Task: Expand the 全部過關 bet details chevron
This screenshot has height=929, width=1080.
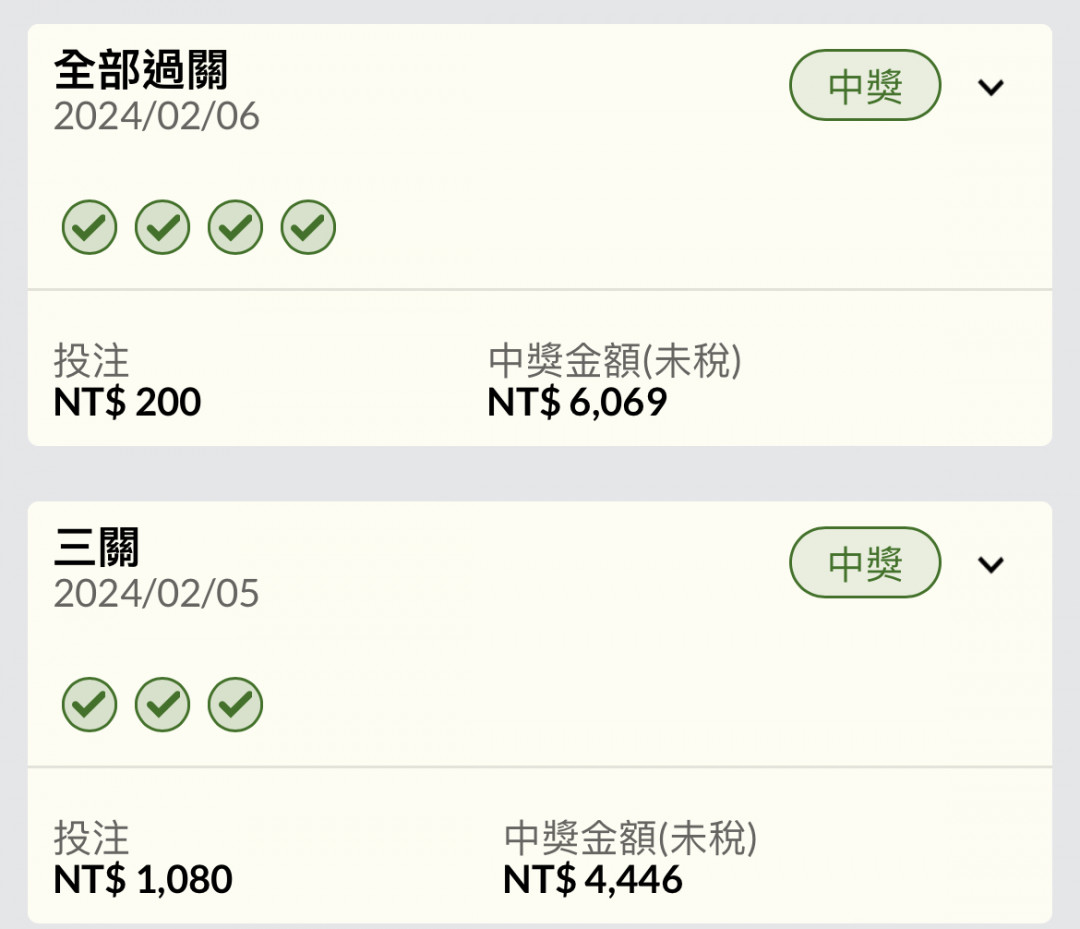Action: pyautogui.click(x=991, y=87)
